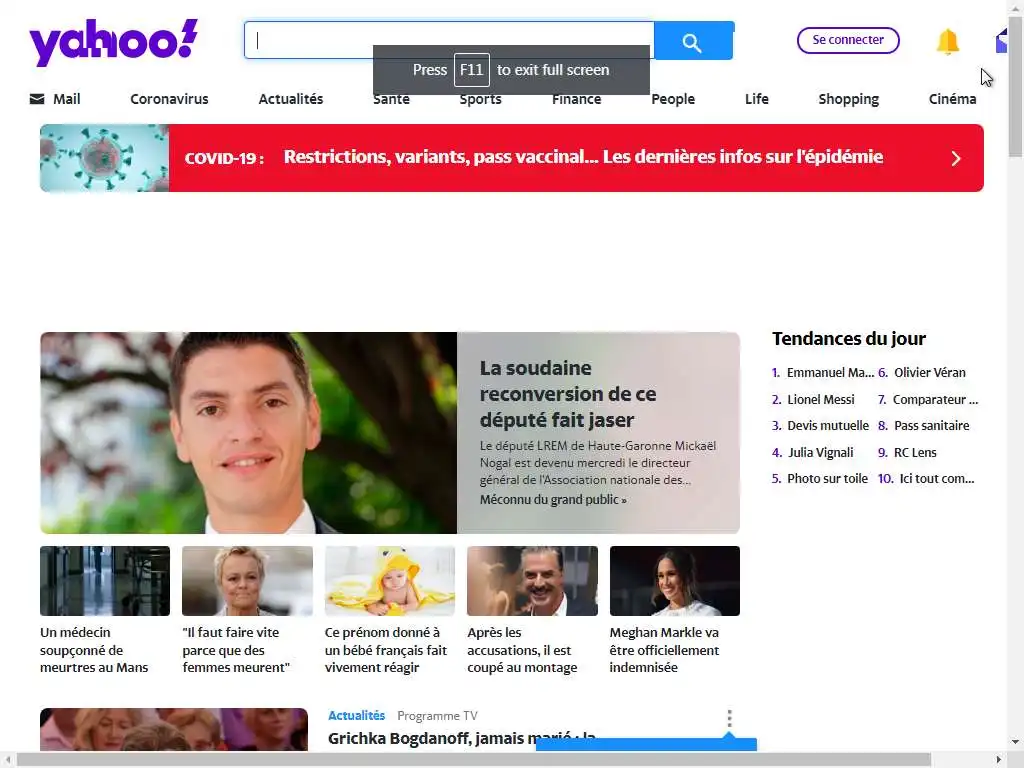Screen dimensions: 1024x768
Task: Open the headline about député reconversion
Action: (x=568, y=394)
